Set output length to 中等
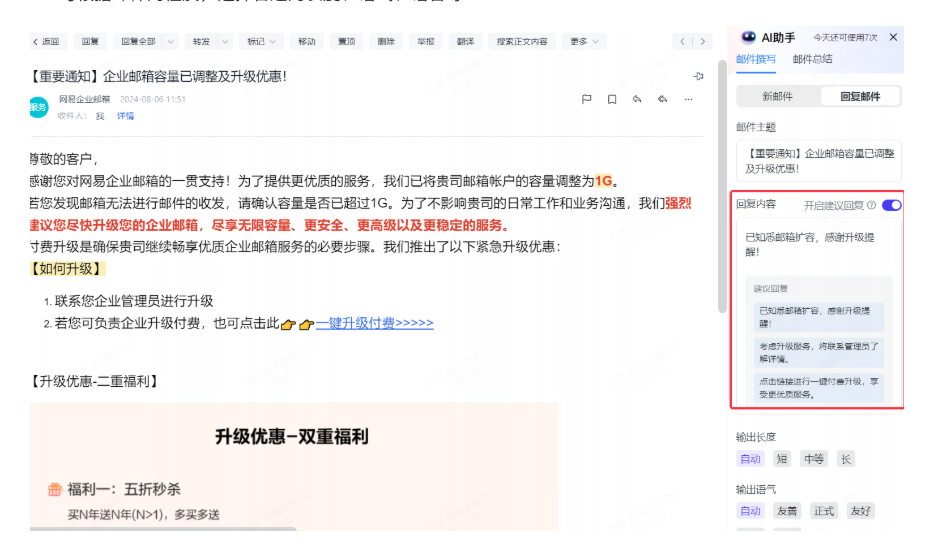The width and height of the screenshot is (935, 545). click(x=814, y=459)
